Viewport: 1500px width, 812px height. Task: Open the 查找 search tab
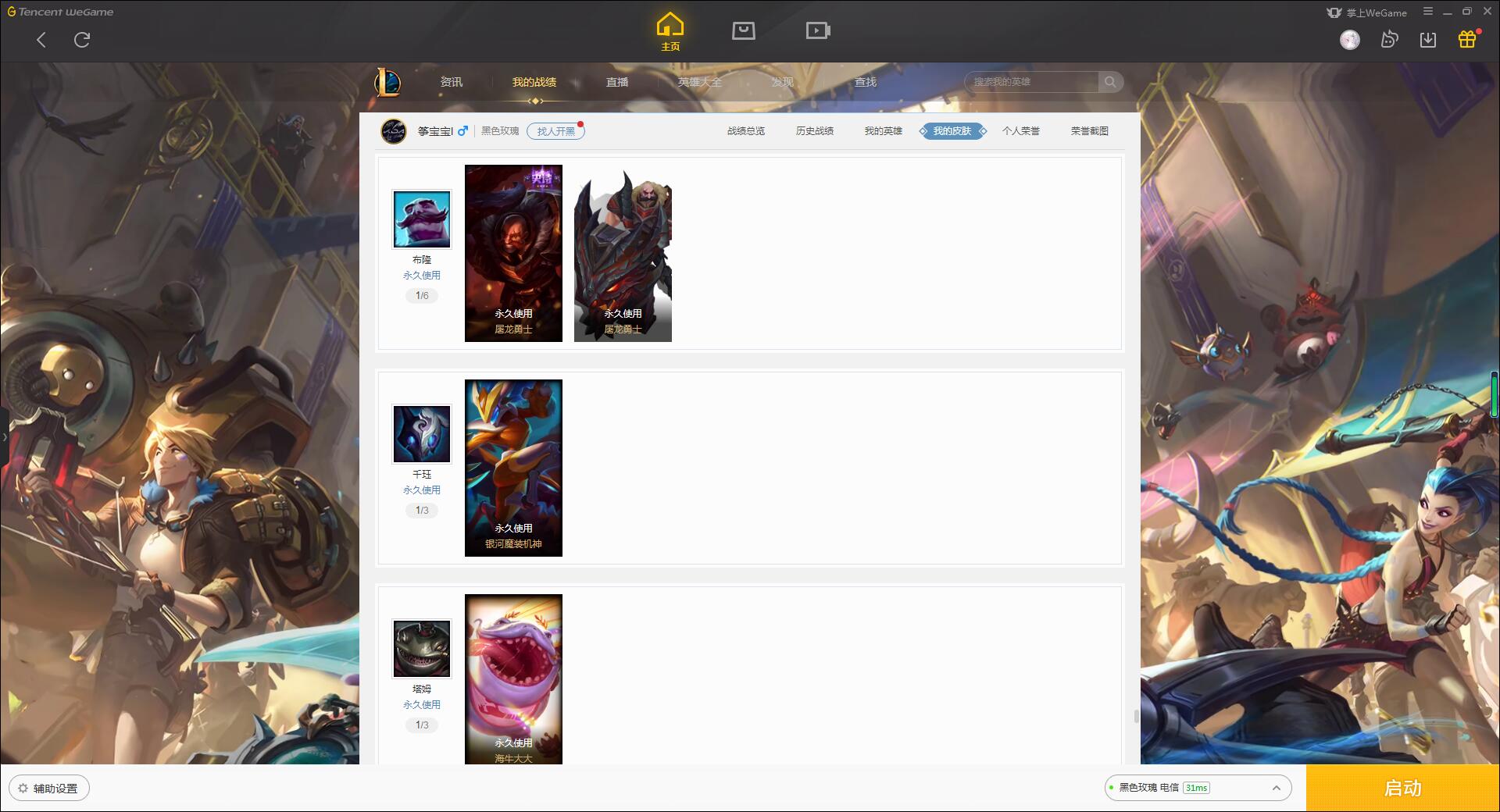point(866,82)
